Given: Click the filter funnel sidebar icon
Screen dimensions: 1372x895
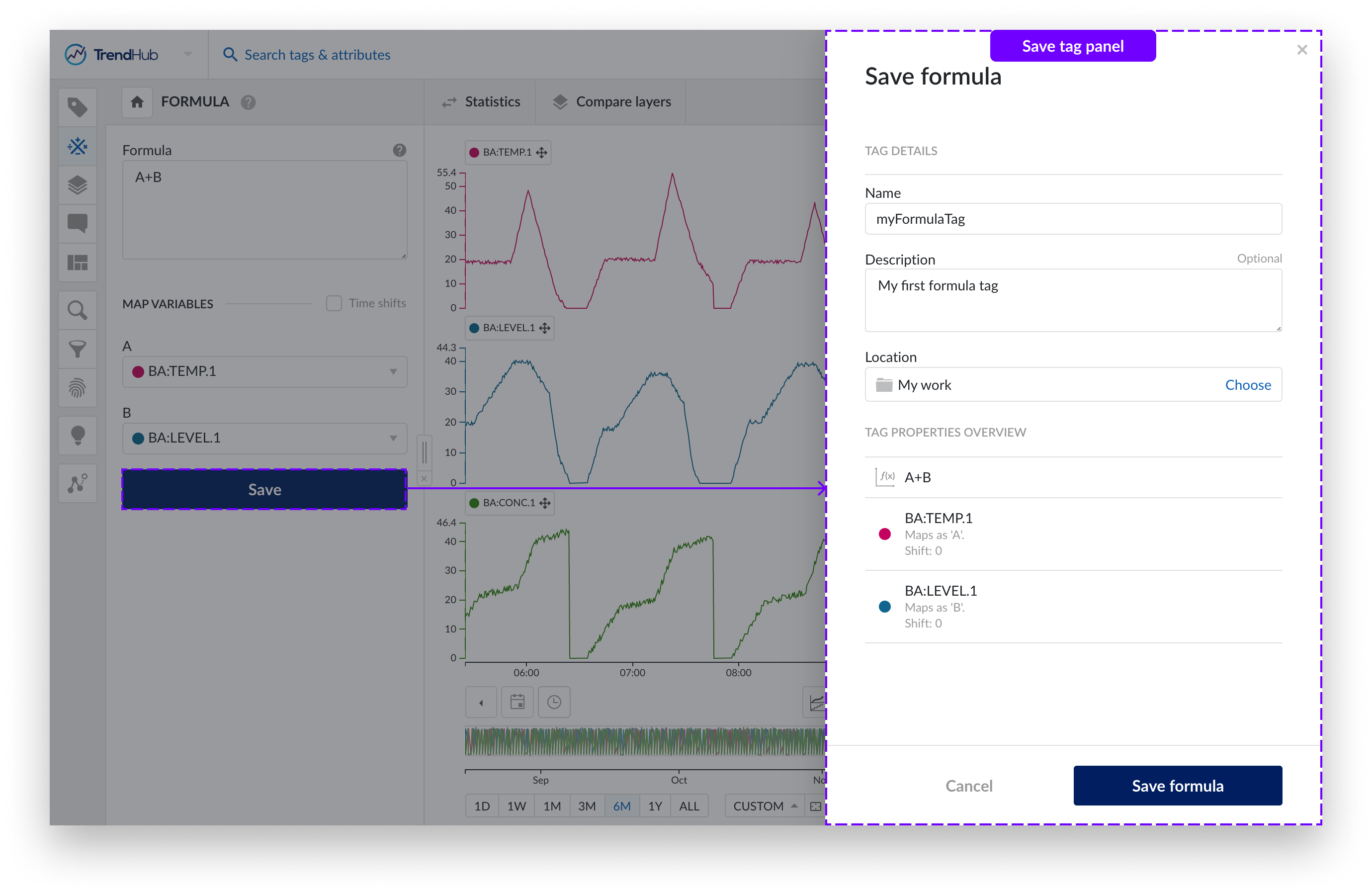Looking at the screenshot, I should pos(77,349).
